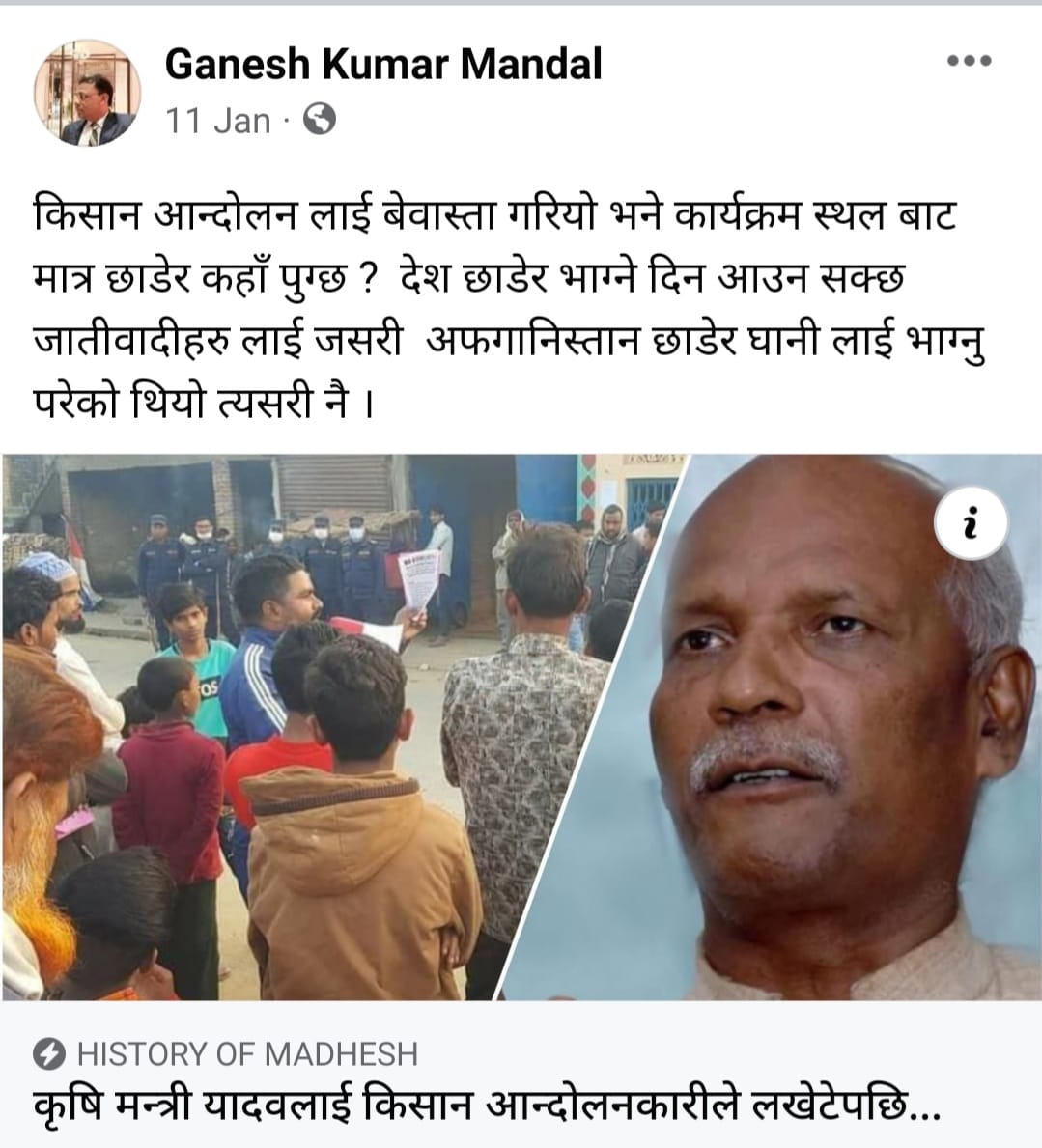
Task: Click the globe public privacy icon
Action: coord(320,120)
